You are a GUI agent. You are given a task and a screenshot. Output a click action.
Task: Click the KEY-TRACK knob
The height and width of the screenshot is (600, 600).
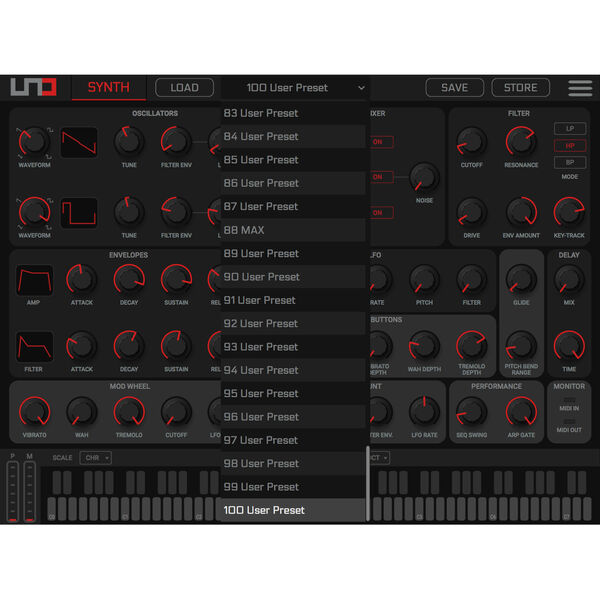(x=569, y=212)
